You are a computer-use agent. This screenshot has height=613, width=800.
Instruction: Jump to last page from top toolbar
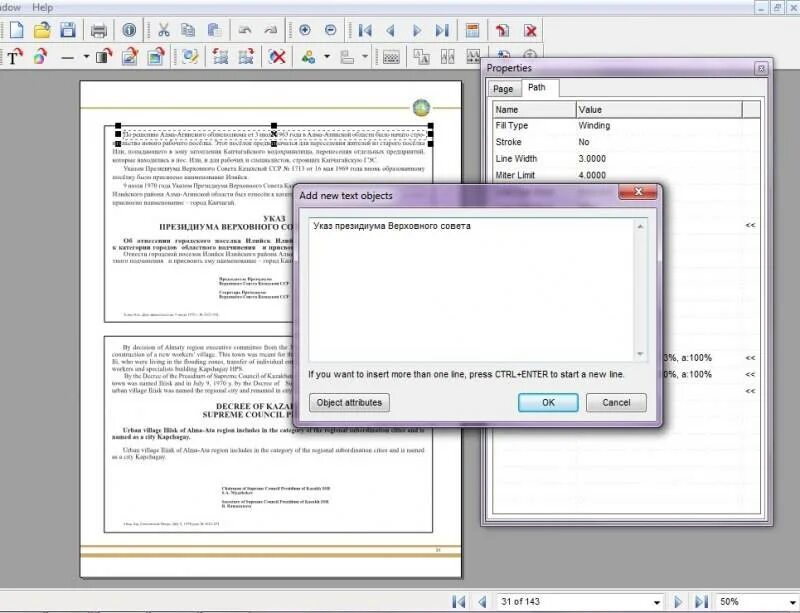442,31
